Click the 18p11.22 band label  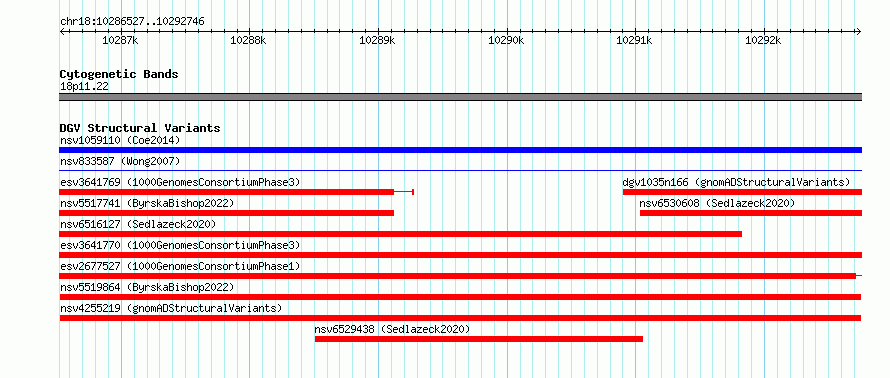coord(84,87)
